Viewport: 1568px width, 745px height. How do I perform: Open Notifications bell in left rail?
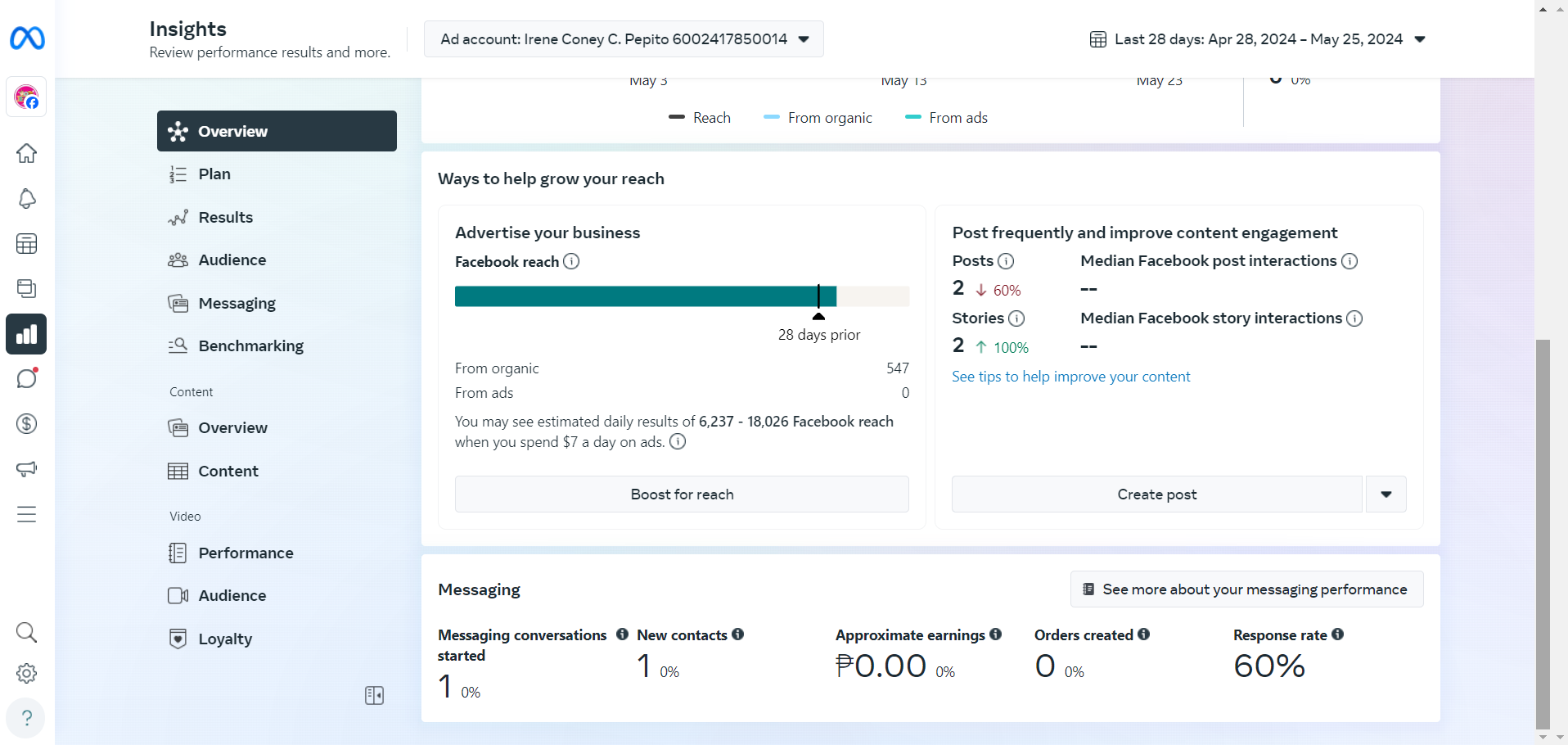[x=27, y=199]
